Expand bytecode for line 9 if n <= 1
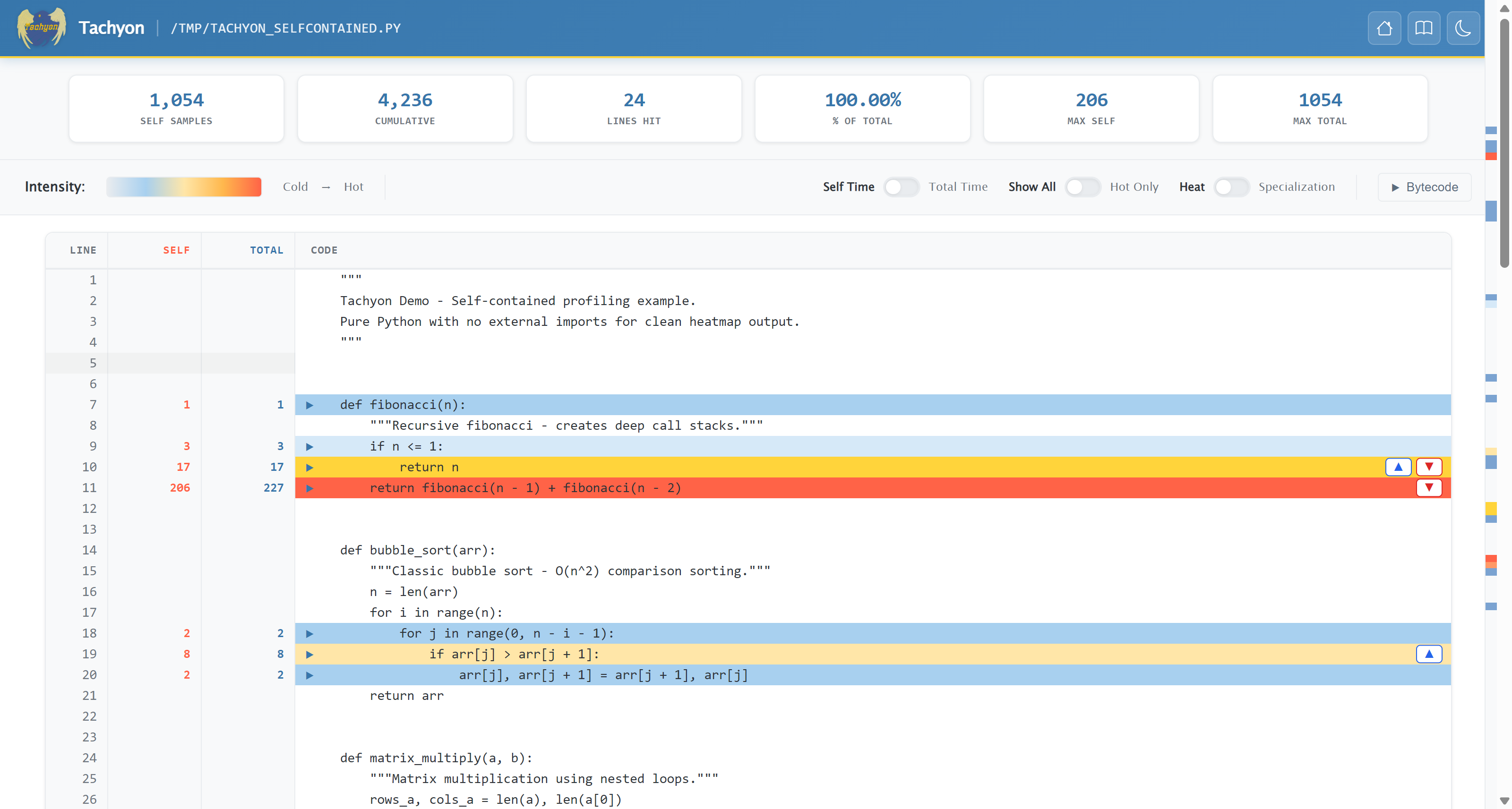1512x809 pixels. [309, 446]
